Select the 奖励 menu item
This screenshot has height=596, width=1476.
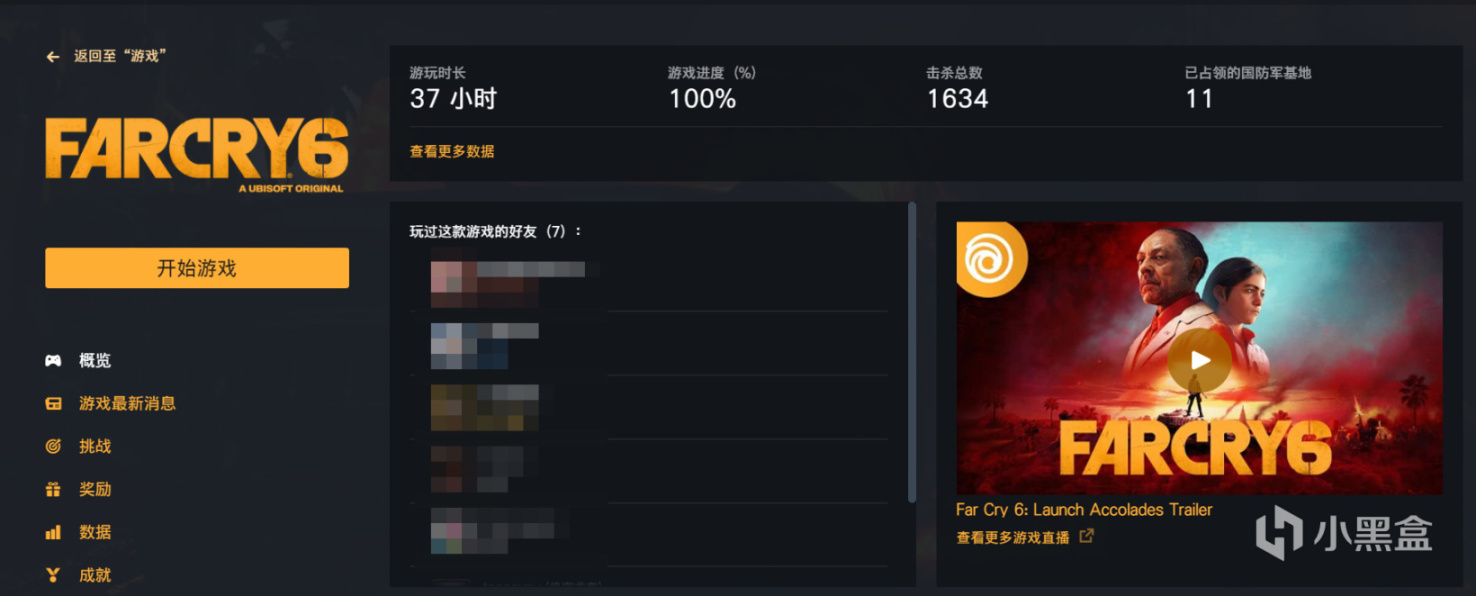point(95,490)
